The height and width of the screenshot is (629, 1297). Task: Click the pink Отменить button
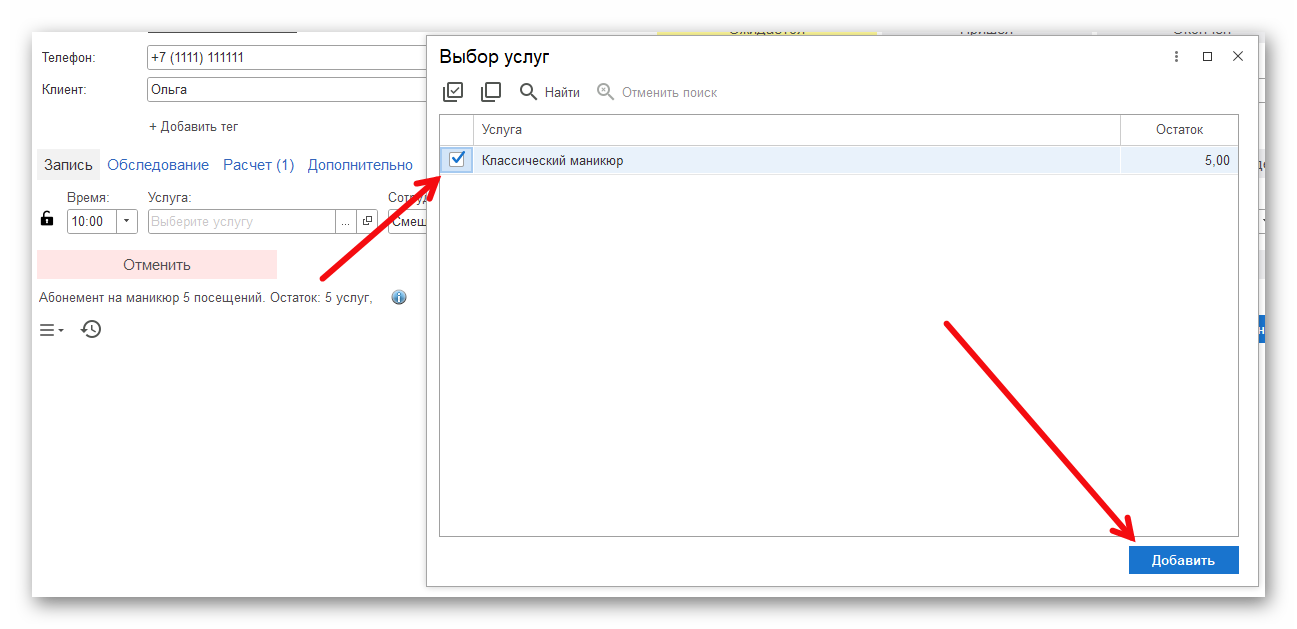[157, 265]
